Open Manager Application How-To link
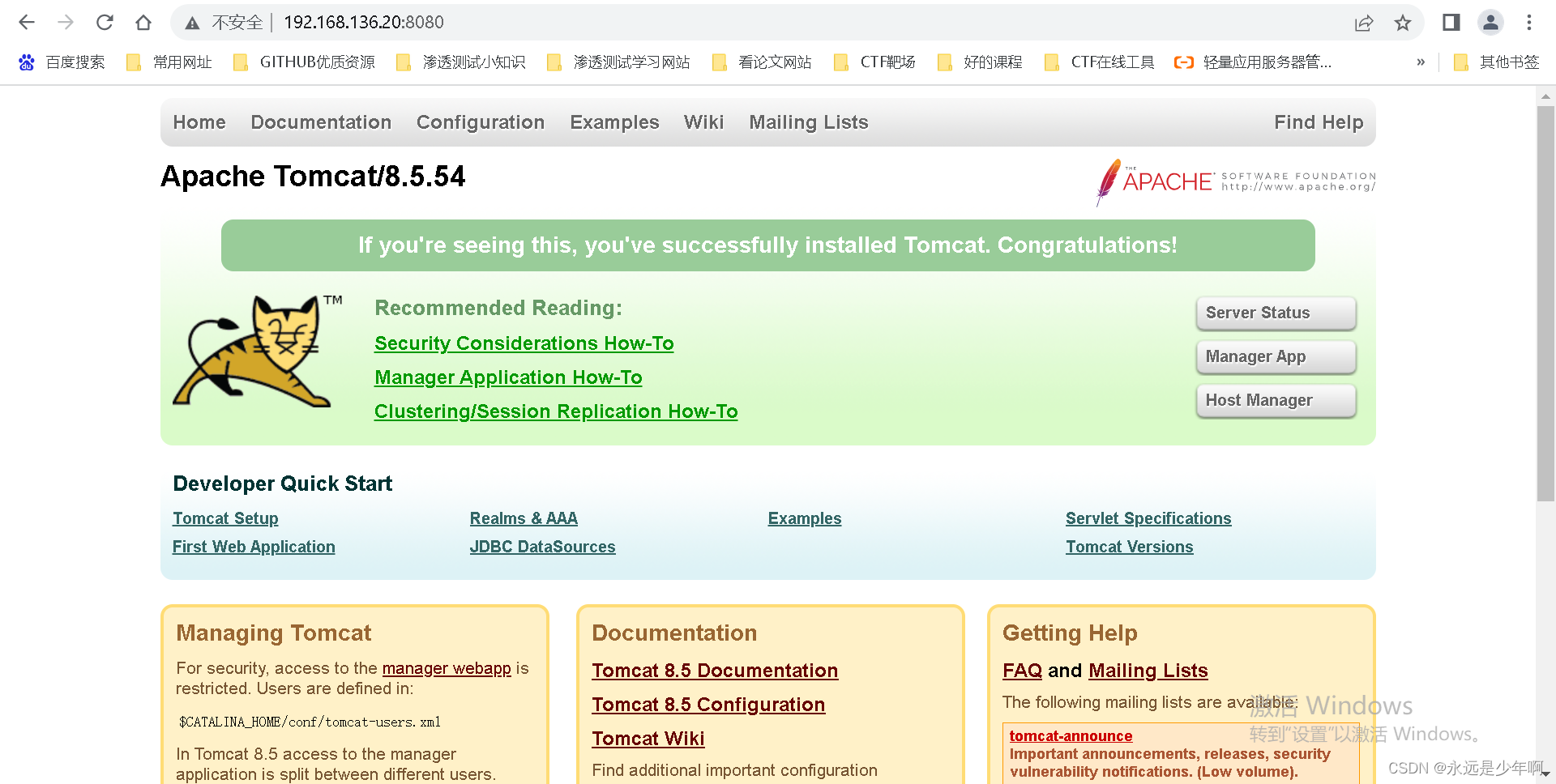Screen dimensions: 1556x784 [508, 377]
